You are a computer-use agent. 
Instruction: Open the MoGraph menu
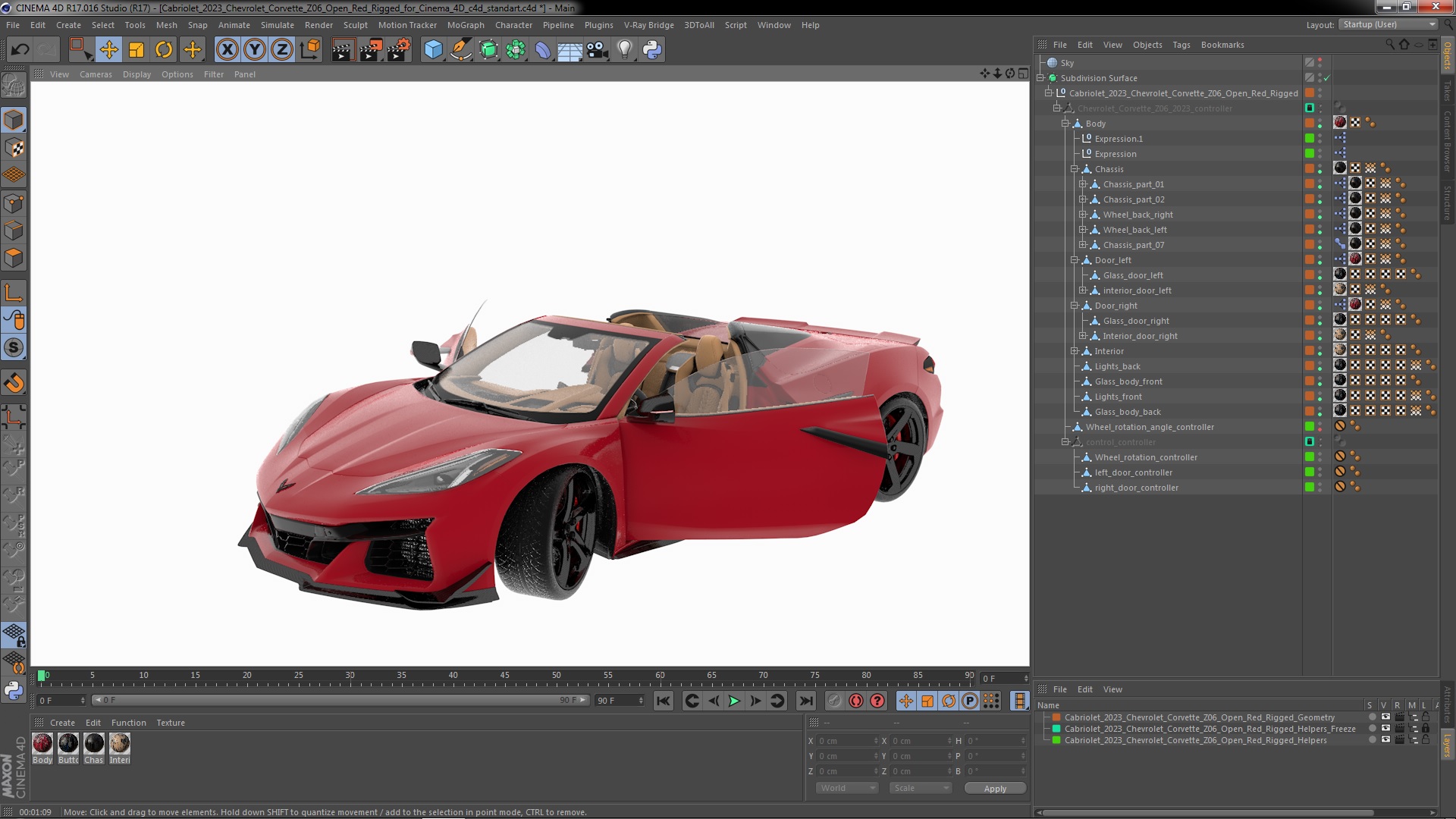(466, 25)
